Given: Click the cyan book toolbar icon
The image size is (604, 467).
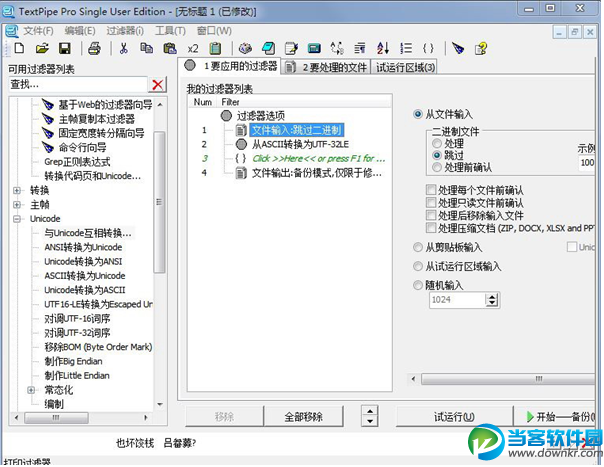Looking at the screenshot, I should [268, 48].
